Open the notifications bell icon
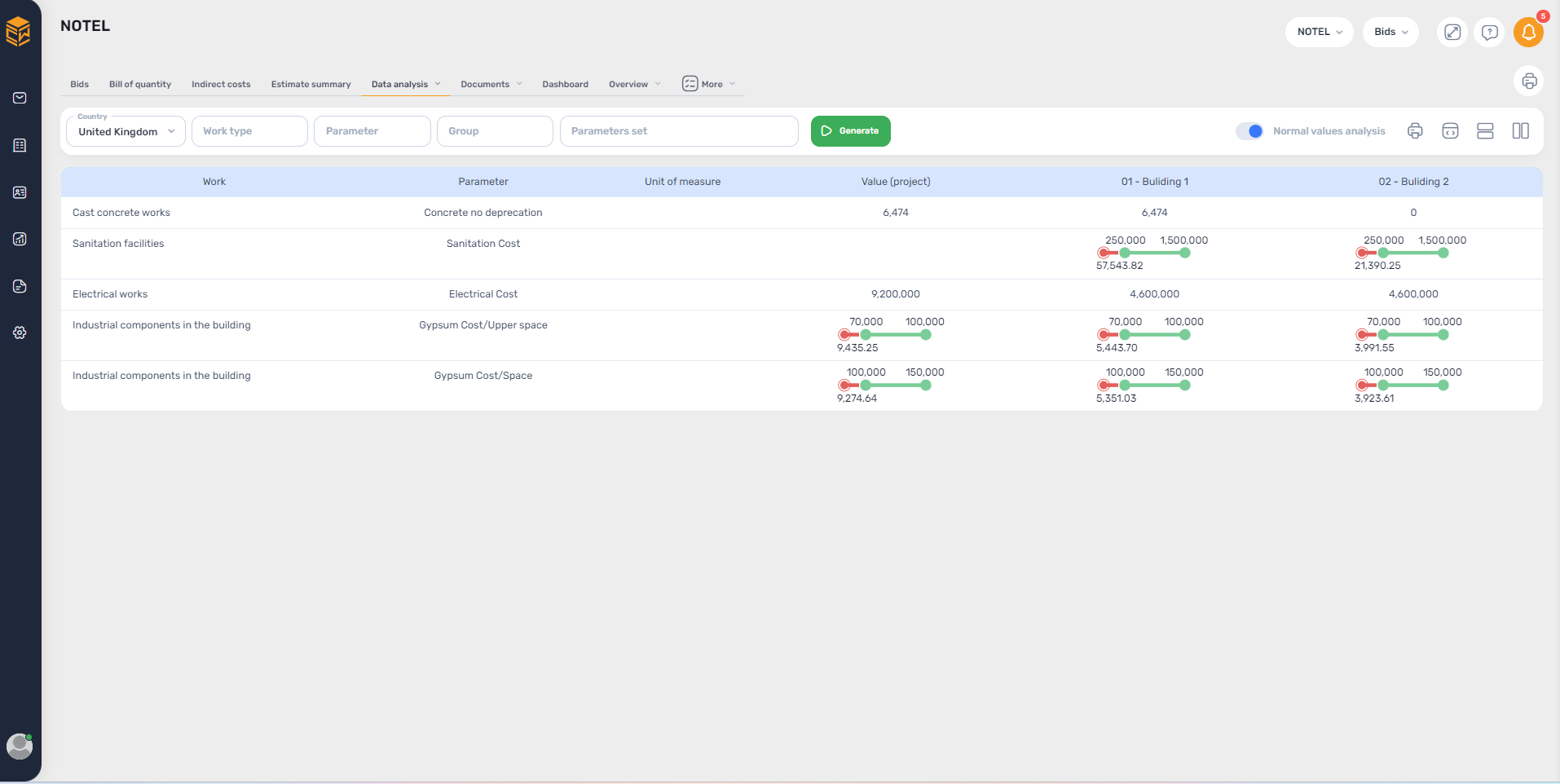Screen dimensions: 1560x784 pyautogui.click(x=1528, y=32)
